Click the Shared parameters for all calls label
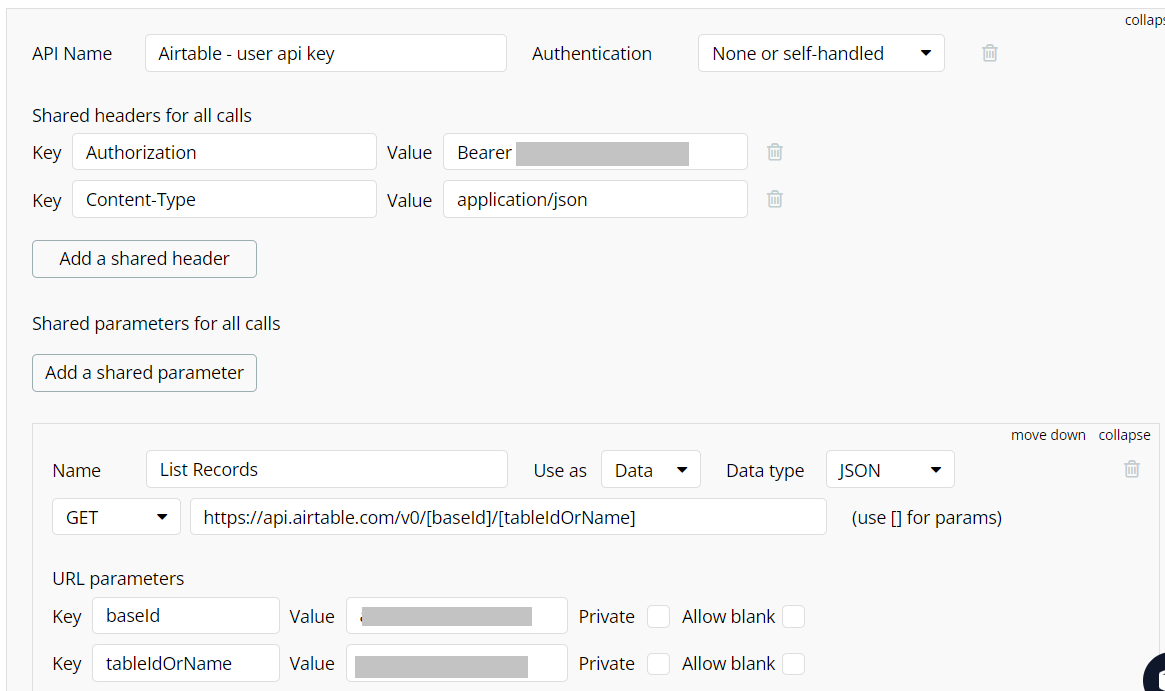The width and height of the screenshot is (1165, 691). 156,323
